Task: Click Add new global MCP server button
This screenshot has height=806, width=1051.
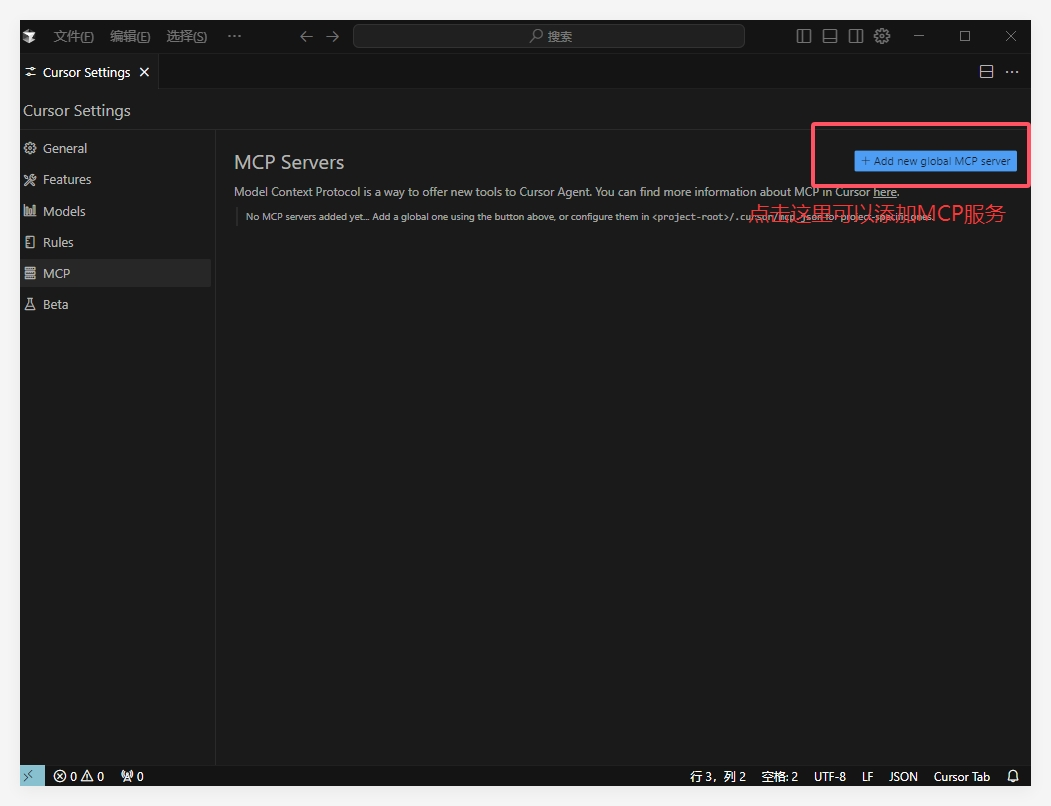Action: tap(935, 161)
